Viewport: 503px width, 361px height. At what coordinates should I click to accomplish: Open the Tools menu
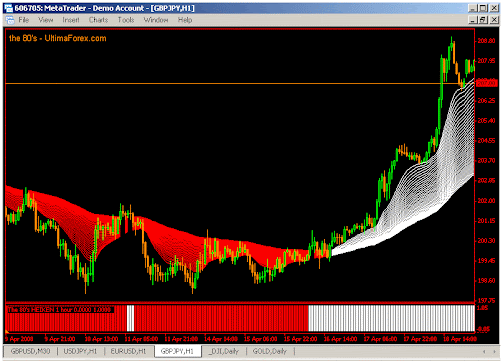point(126,20)
